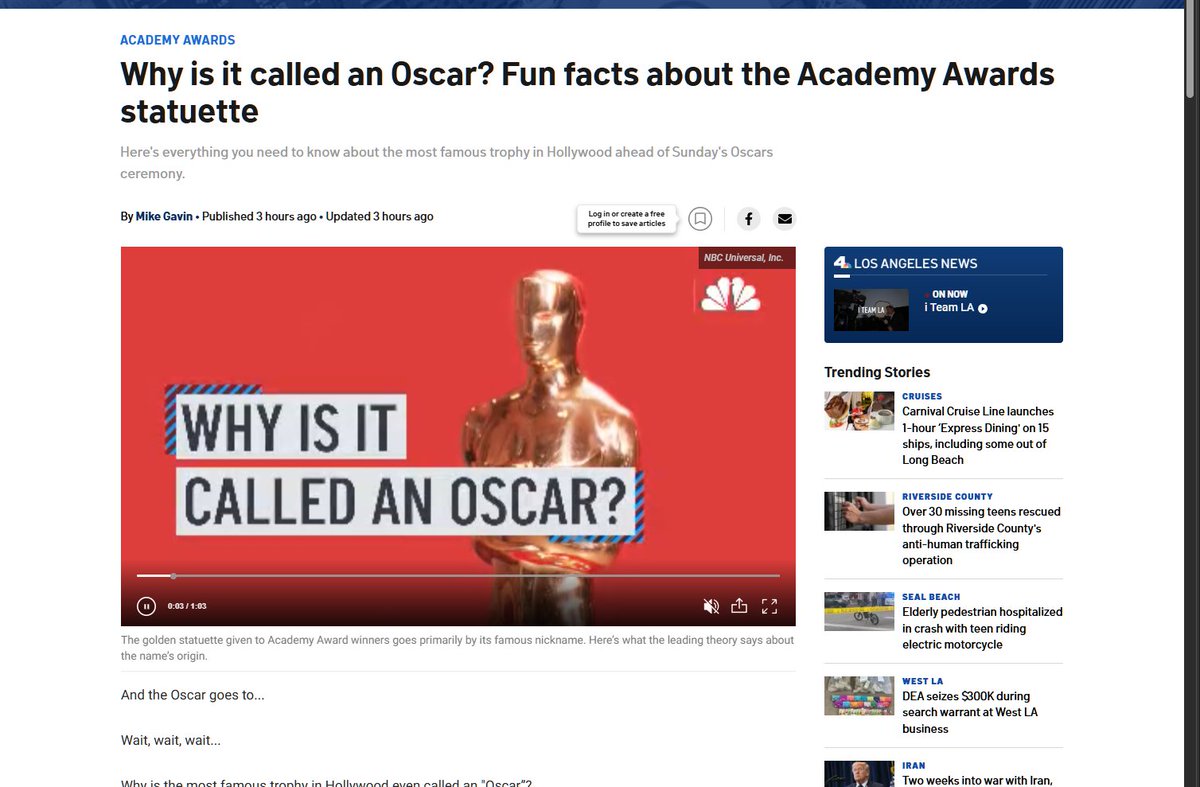Open the Iran story thumbnail
The image size is (1200, 787).
point(859,774)
